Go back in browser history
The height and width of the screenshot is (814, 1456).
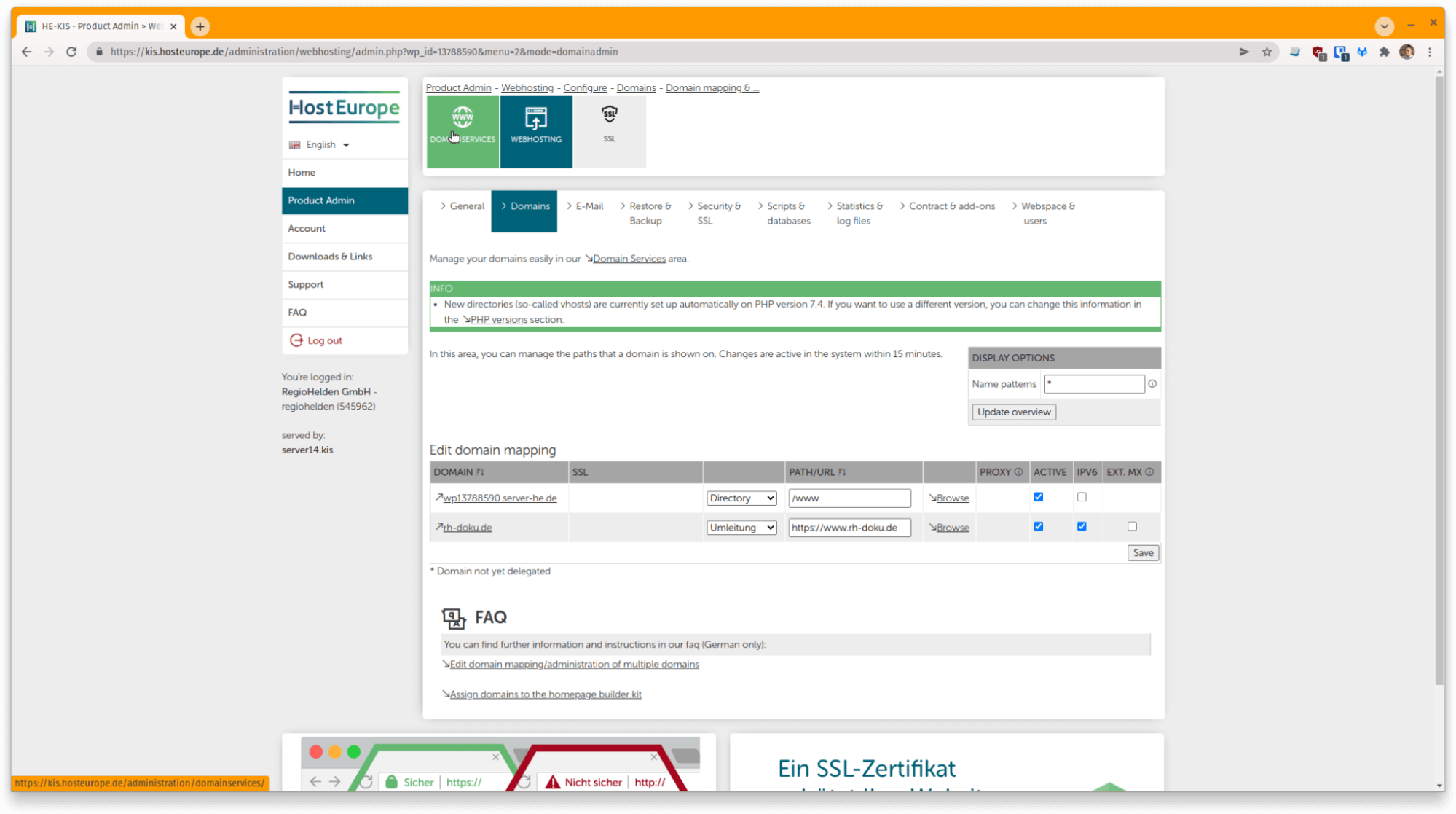pyautogui.click(x=27, y=52)
